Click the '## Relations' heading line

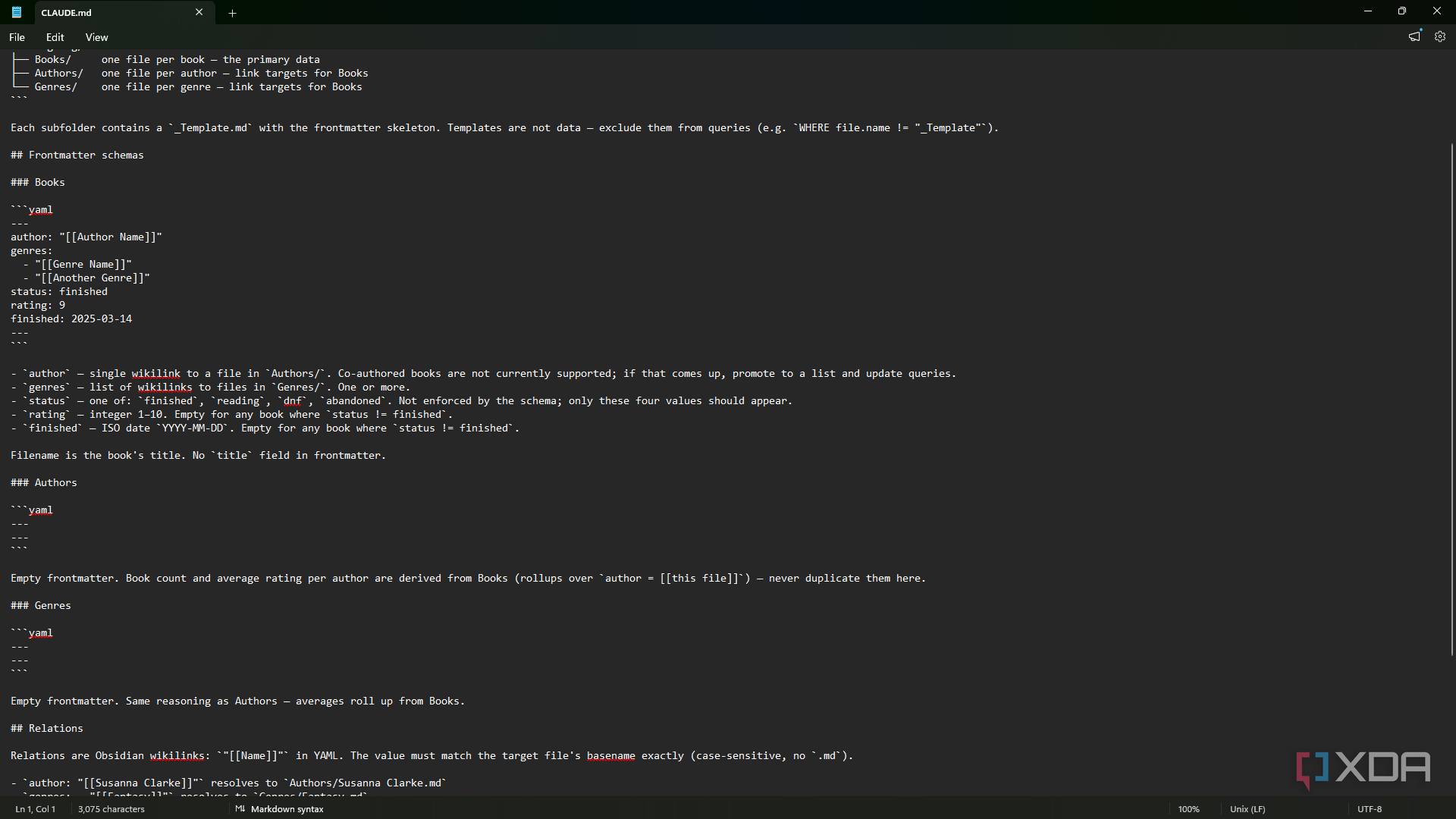47,728
